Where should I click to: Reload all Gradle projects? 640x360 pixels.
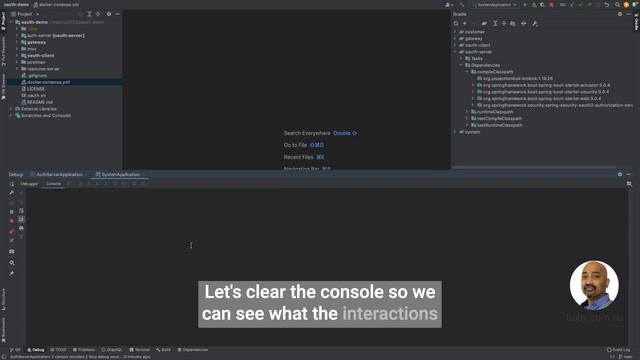(x=456, y=24)
